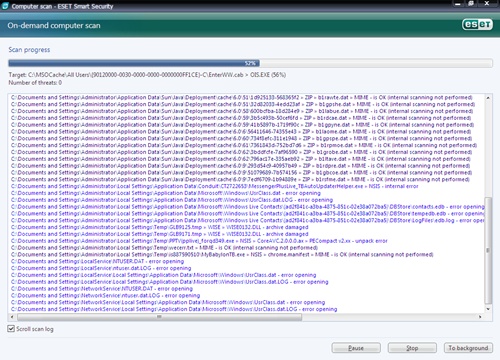Click the horizontal scrollbar right arrow
Viewport: 500px width, 360px height.
(480, 317)
